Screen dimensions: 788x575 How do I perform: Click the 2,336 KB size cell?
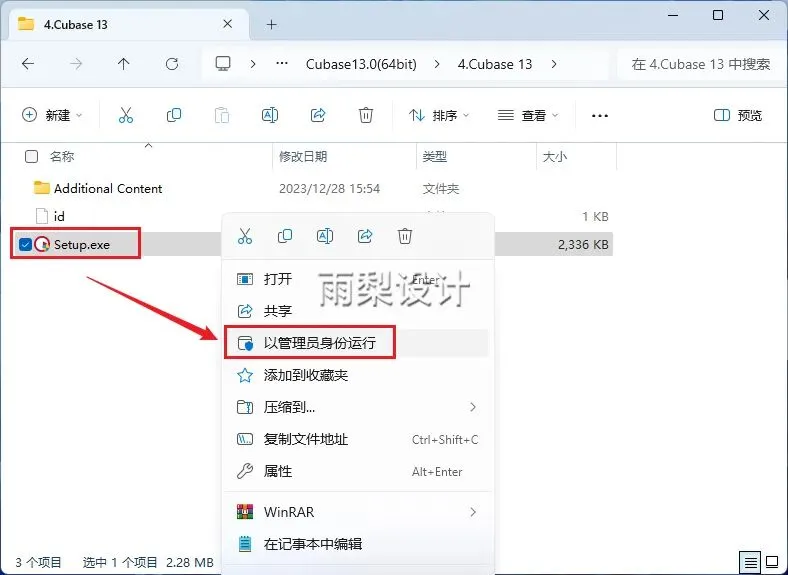coord(583,245)
